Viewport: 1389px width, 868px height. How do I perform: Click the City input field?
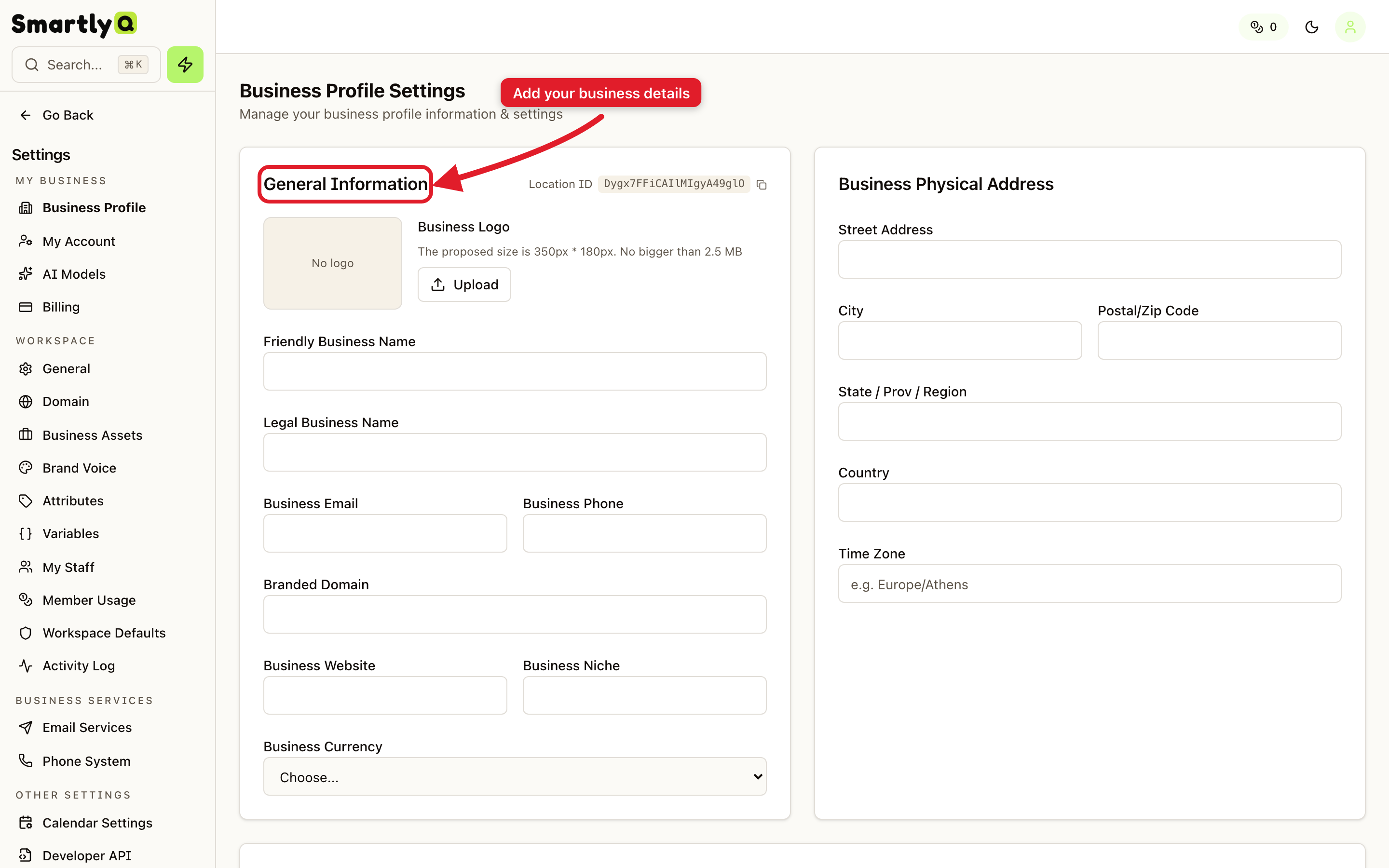tap(960, 340)
